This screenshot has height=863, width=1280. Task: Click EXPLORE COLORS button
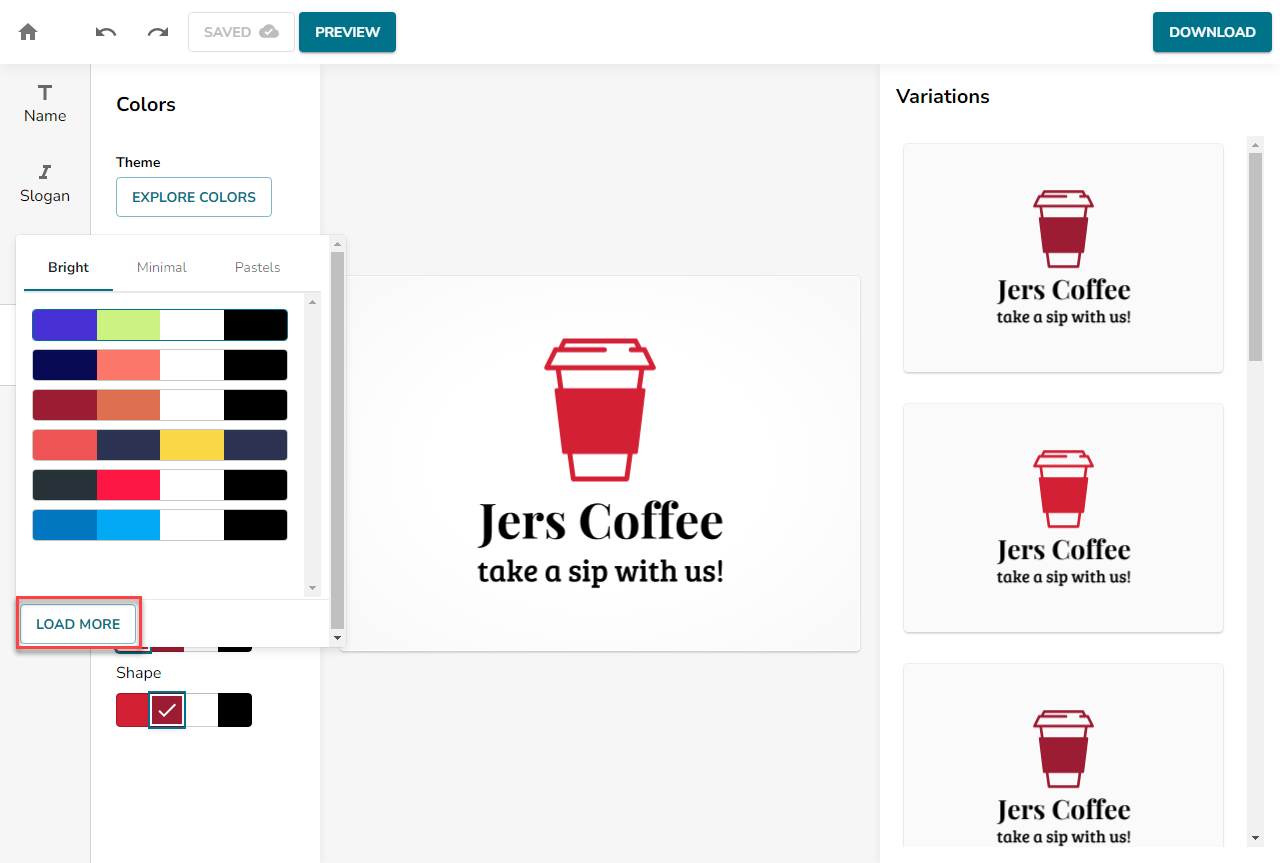194,197
